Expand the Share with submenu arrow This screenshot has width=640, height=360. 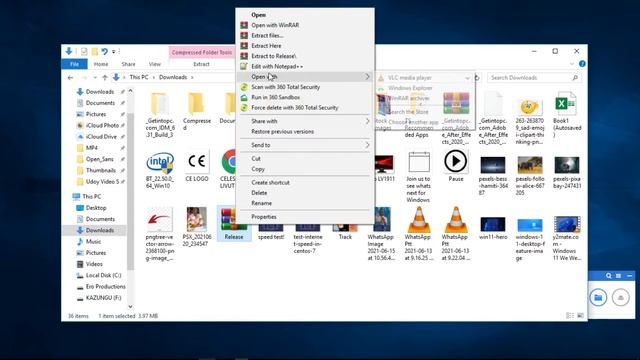[367, 121]
